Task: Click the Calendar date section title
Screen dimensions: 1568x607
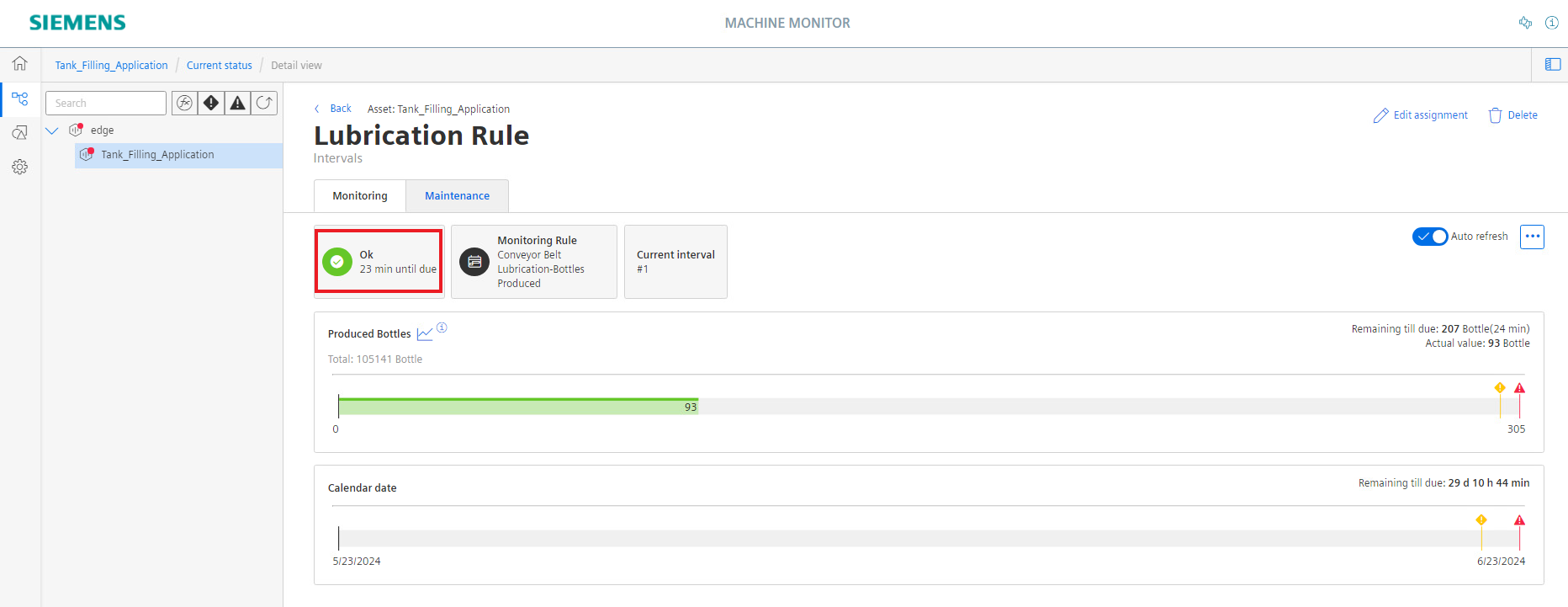Action: coord(362,488)
